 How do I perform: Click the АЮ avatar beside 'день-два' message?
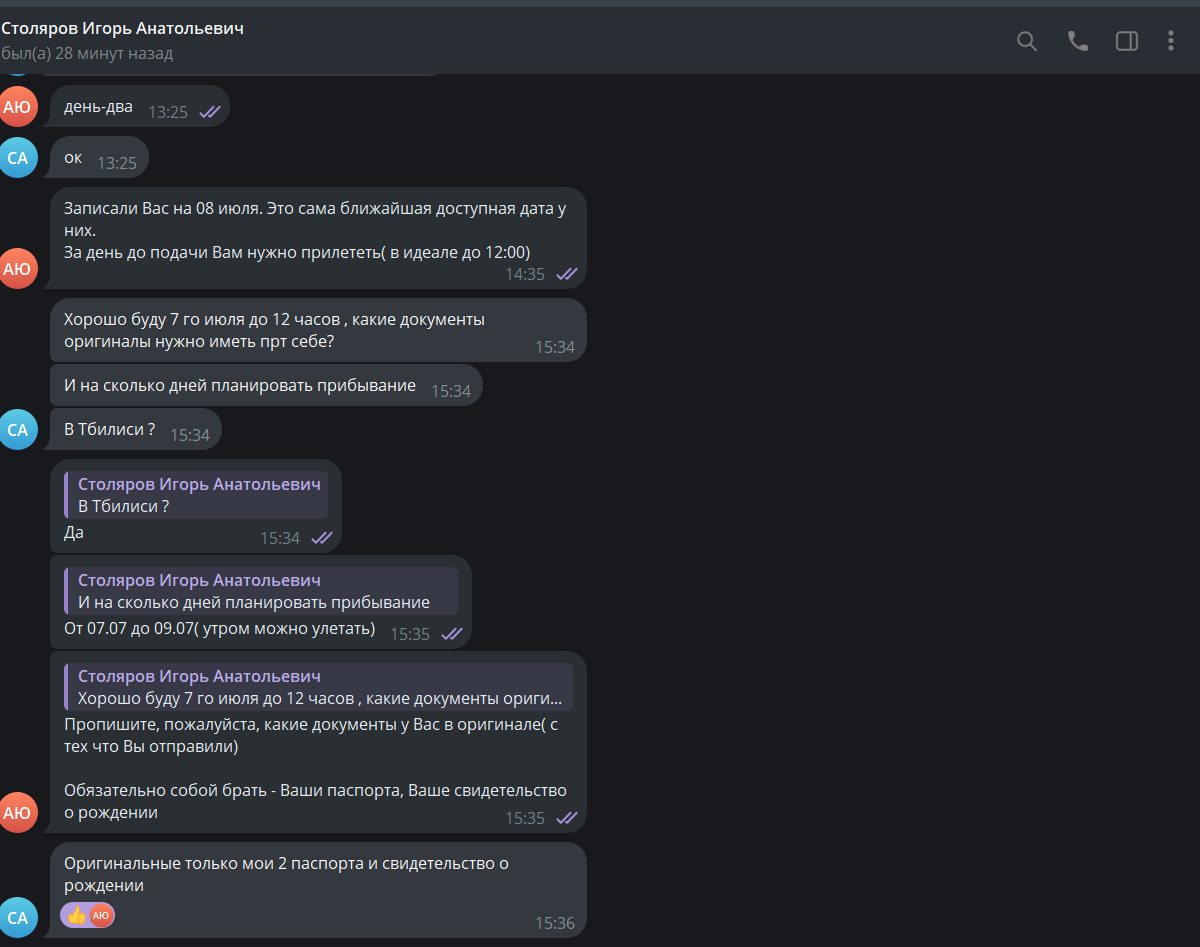(17, 106)
